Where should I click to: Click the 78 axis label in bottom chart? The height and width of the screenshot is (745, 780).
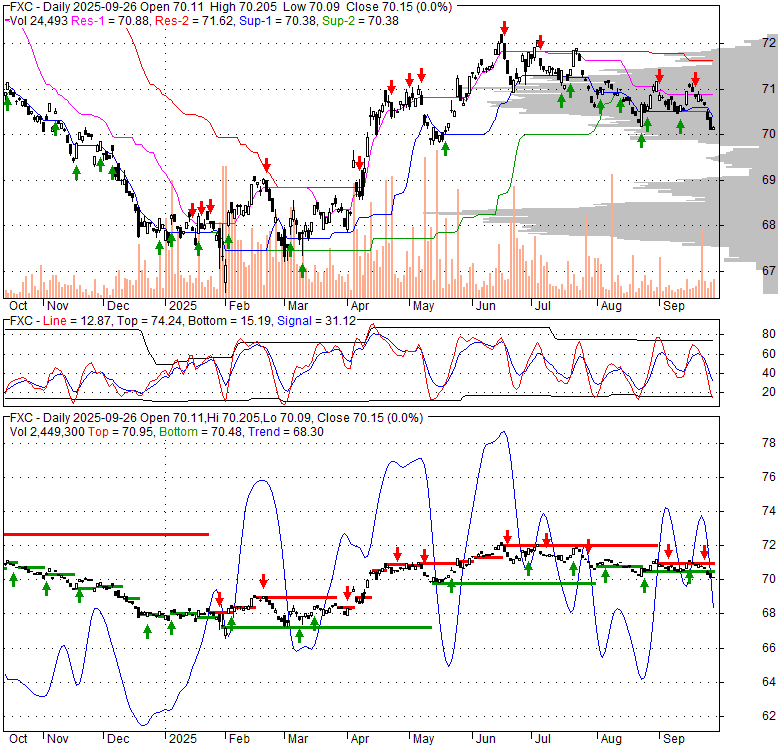click(x=769, y=443)
